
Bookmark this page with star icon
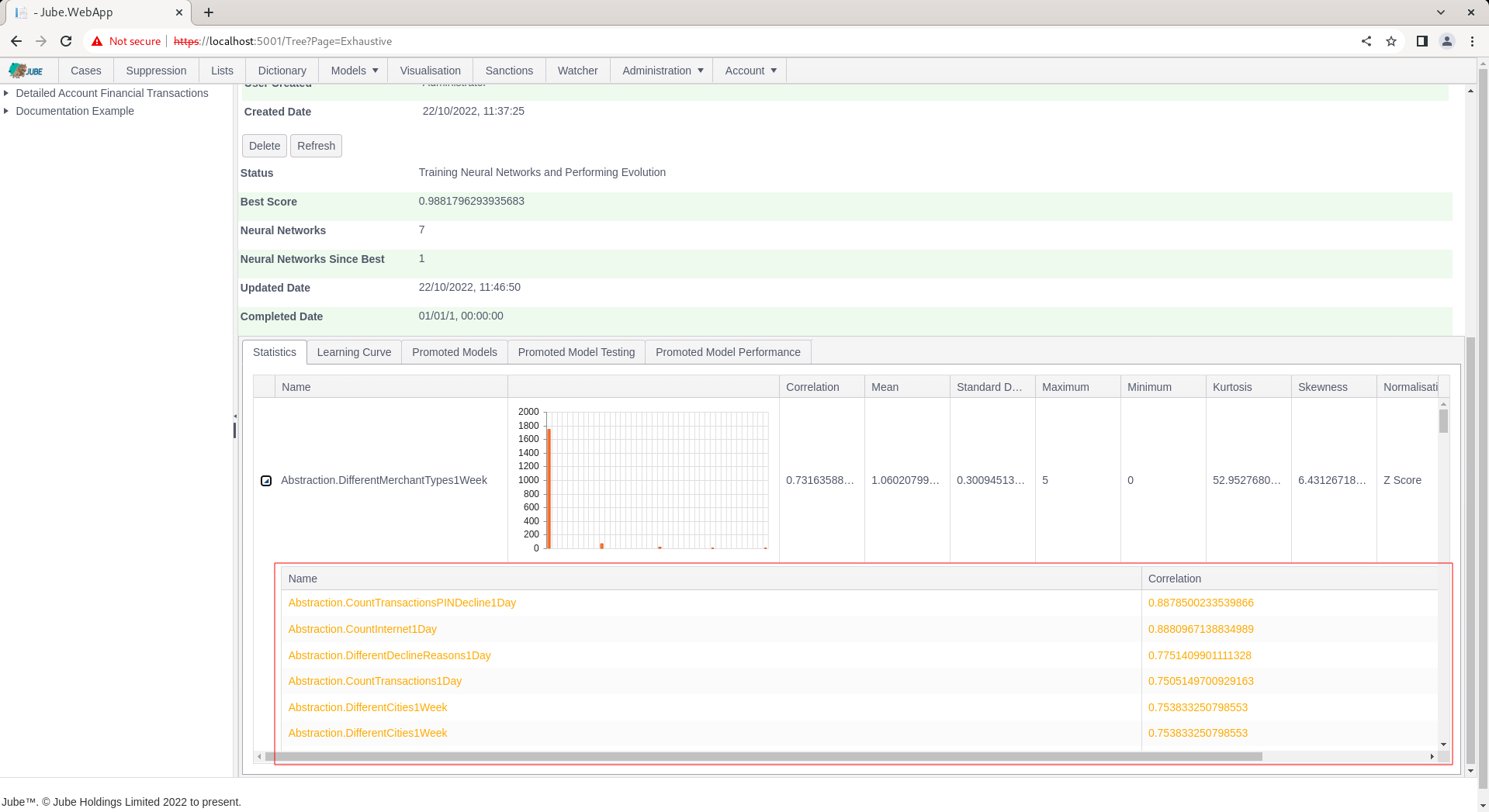click(x=1391, y=41)
